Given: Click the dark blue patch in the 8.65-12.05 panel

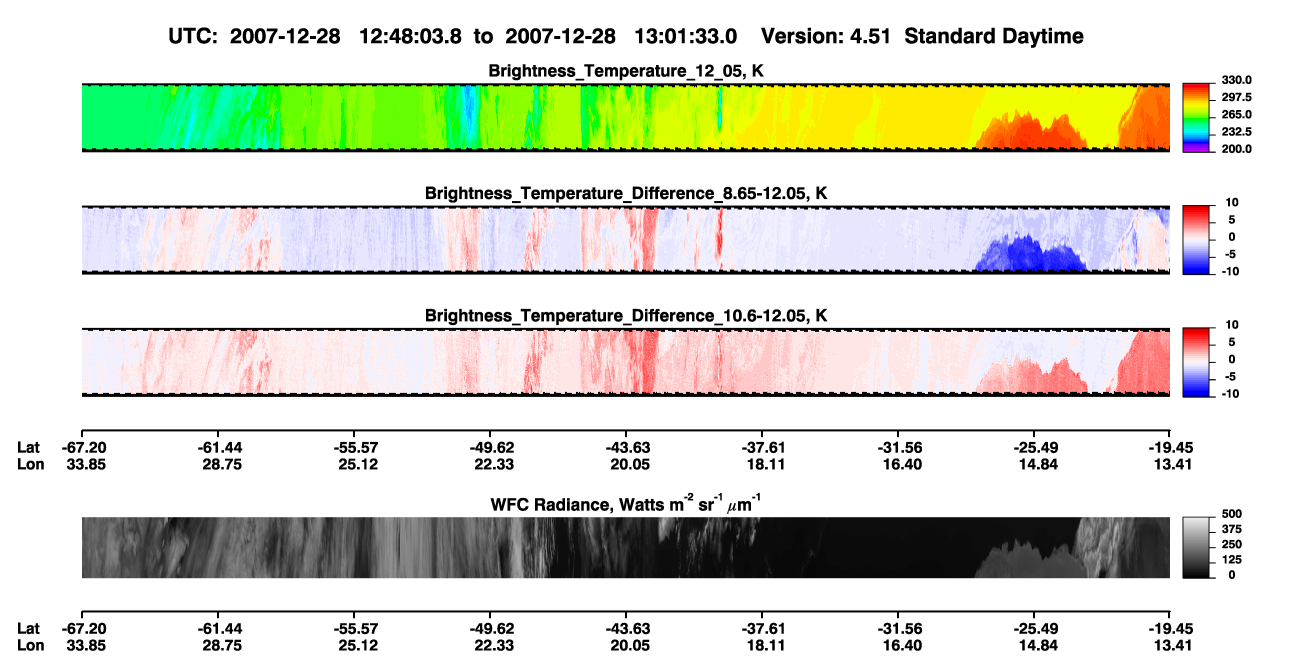Looking at the screenshot, I should 1030,254.
